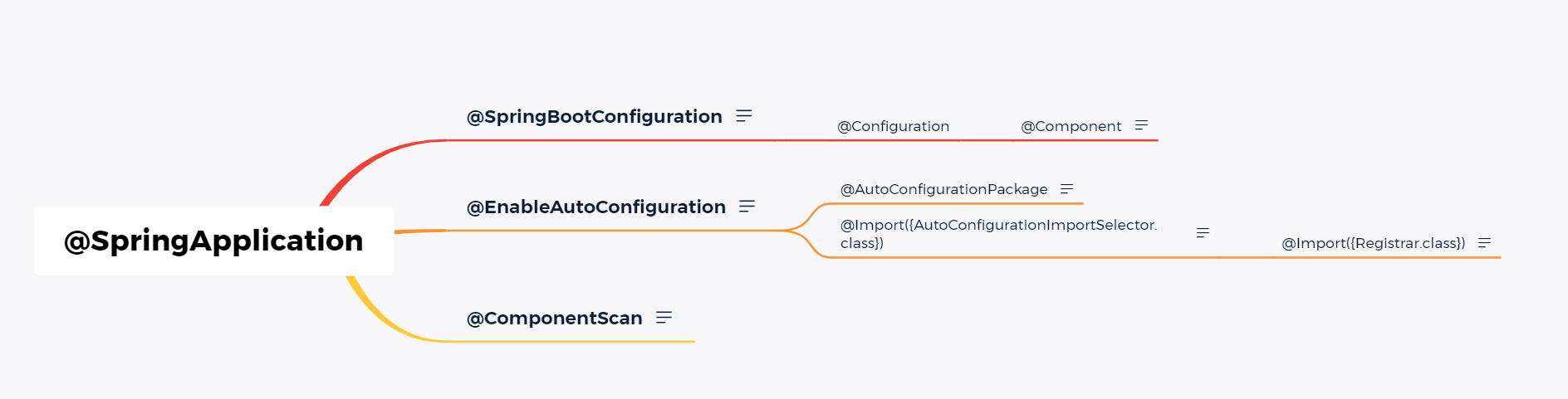This screenshot has width=1568, height=399.
Task: Click the orange fork junction after @EnableAutoConfiguration
Action: click(802, 231)
